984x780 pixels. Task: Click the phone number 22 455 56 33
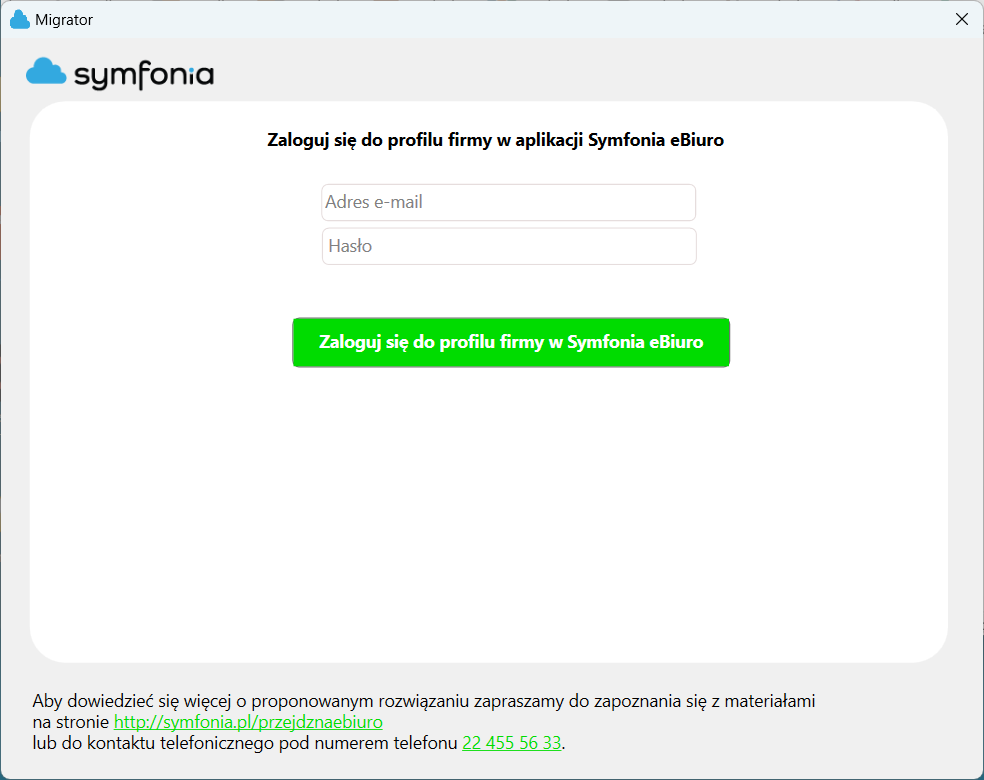pos(511,743)
